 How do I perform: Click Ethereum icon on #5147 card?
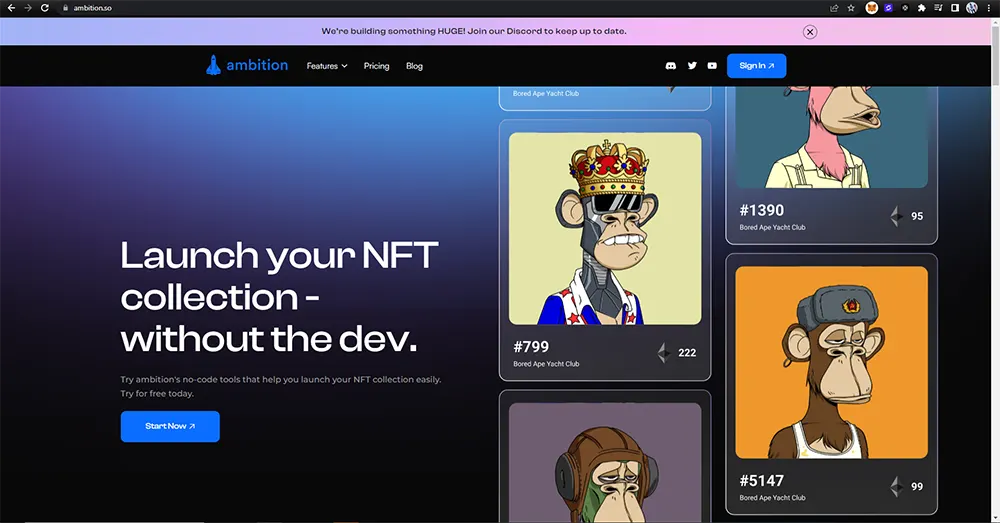point(897,487)
